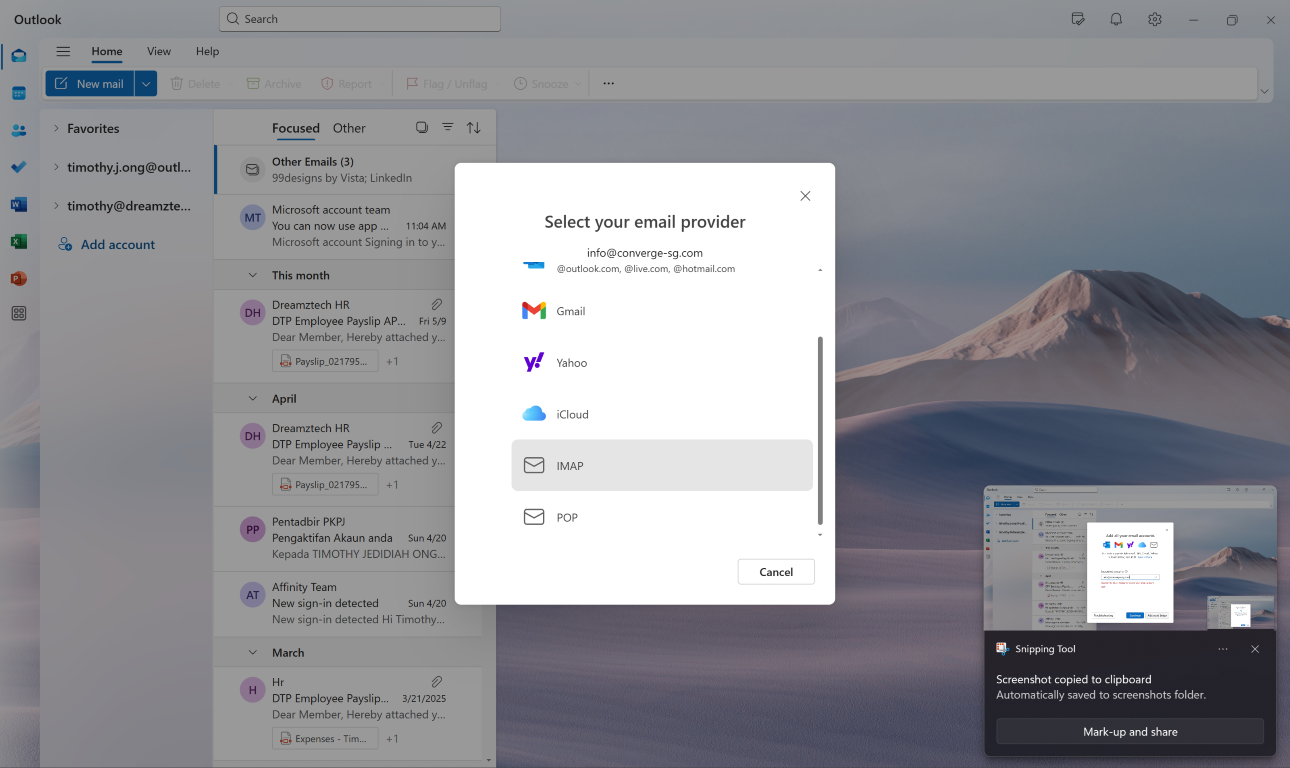1290x768 pixels.
Task: Open the View menu
Action: click(x=158, y=51)
